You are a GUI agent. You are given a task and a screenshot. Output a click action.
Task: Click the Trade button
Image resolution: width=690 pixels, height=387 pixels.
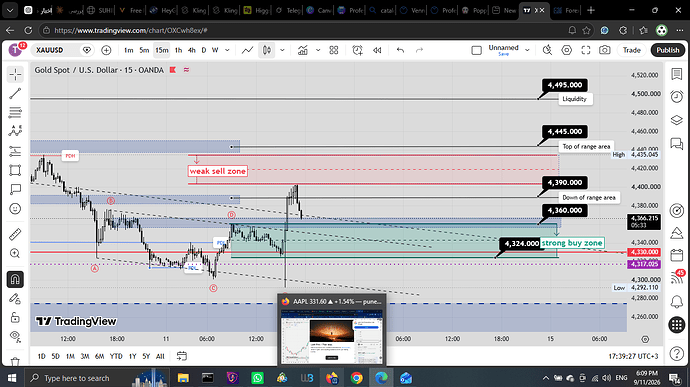631,50
